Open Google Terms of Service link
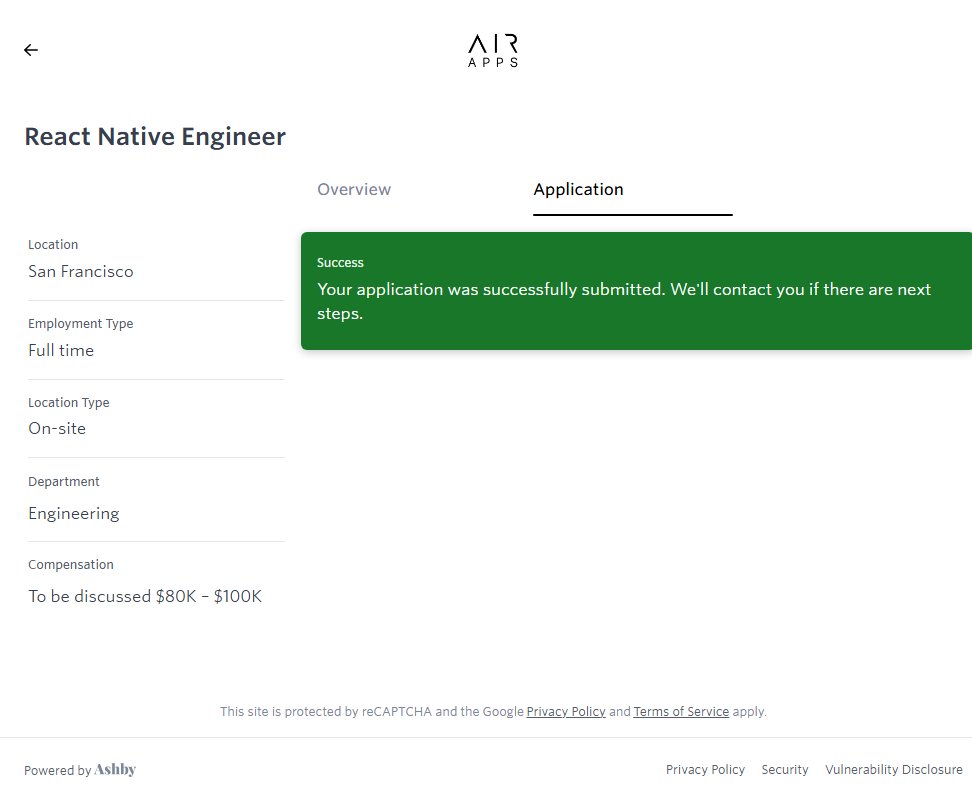 pyautogui.click(x=681, y=712)
